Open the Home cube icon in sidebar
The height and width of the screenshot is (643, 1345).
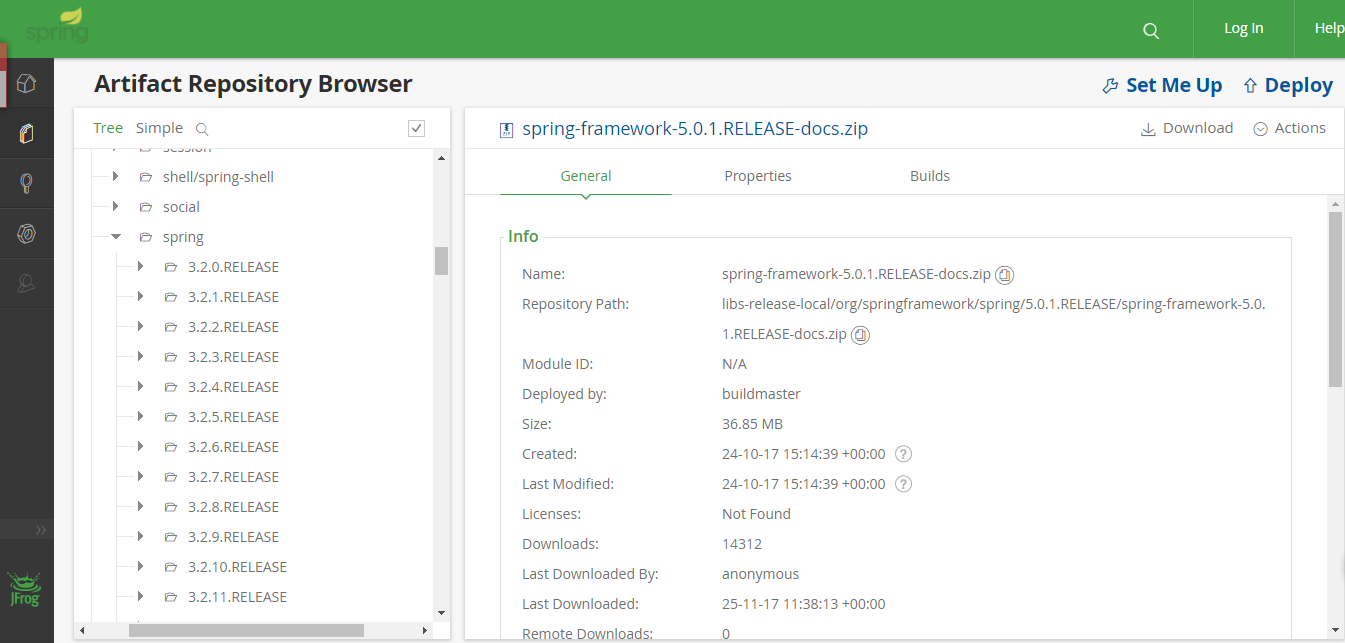point(27,83)
